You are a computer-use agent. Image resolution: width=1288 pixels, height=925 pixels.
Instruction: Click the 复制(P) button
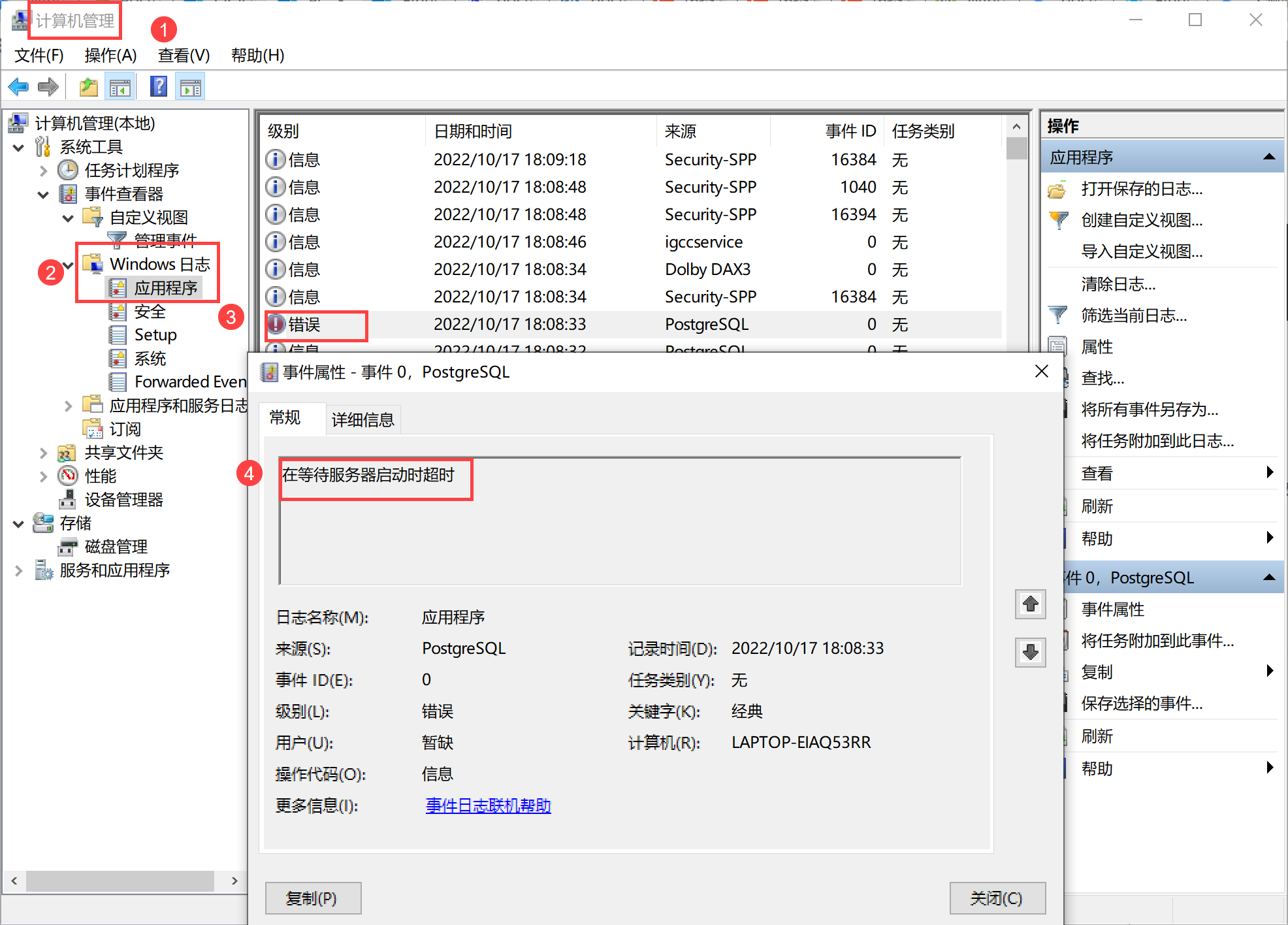(x=313, y=898)
